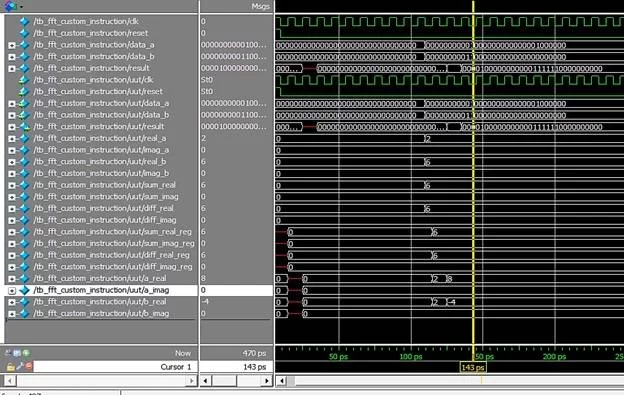Viewport: 624px width, 395px height.
Task: Expand the uut/b_imag signal
Action: [12, 314]
